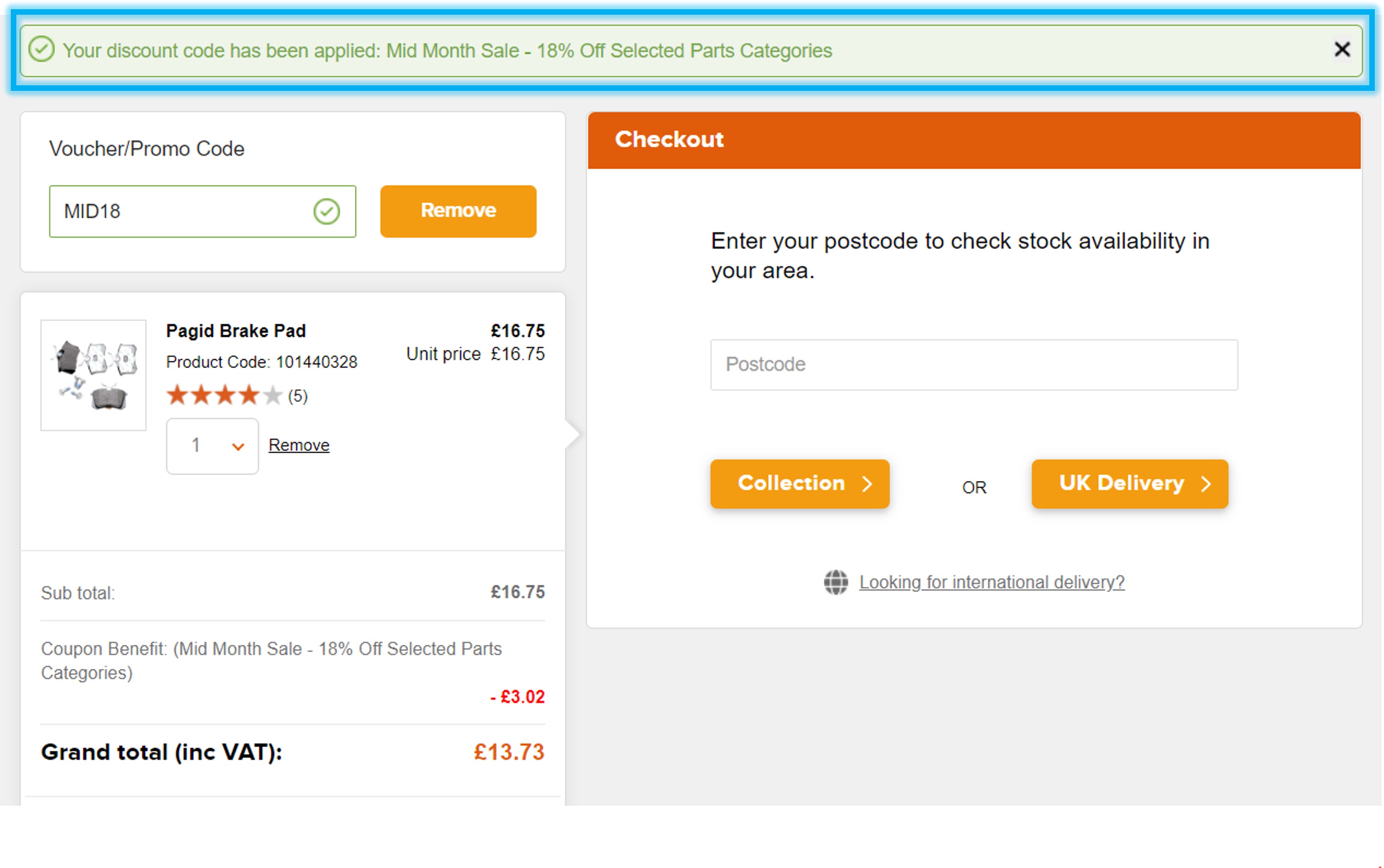1384x868 pixels.
Task: Select the Coupon Benefit discount line
Action: pos(272,660)
